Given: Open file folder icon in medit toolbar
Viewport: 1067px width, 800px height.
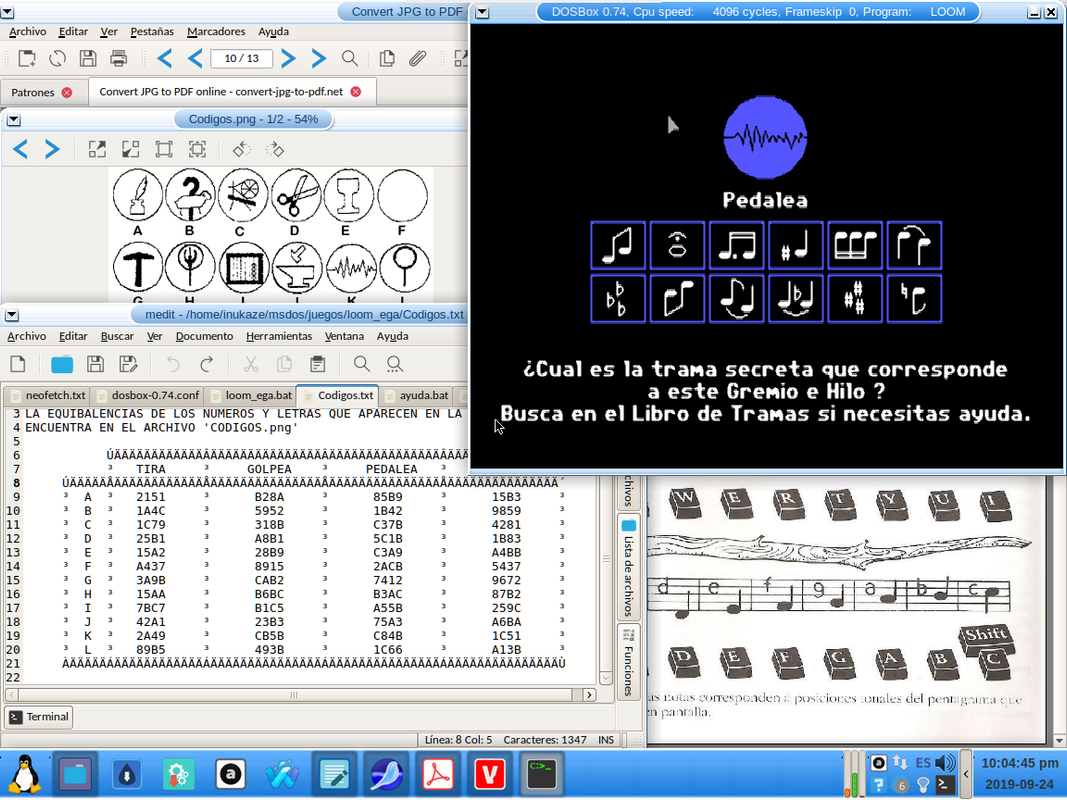Looking at the screenshot, I should click(62, 364).
